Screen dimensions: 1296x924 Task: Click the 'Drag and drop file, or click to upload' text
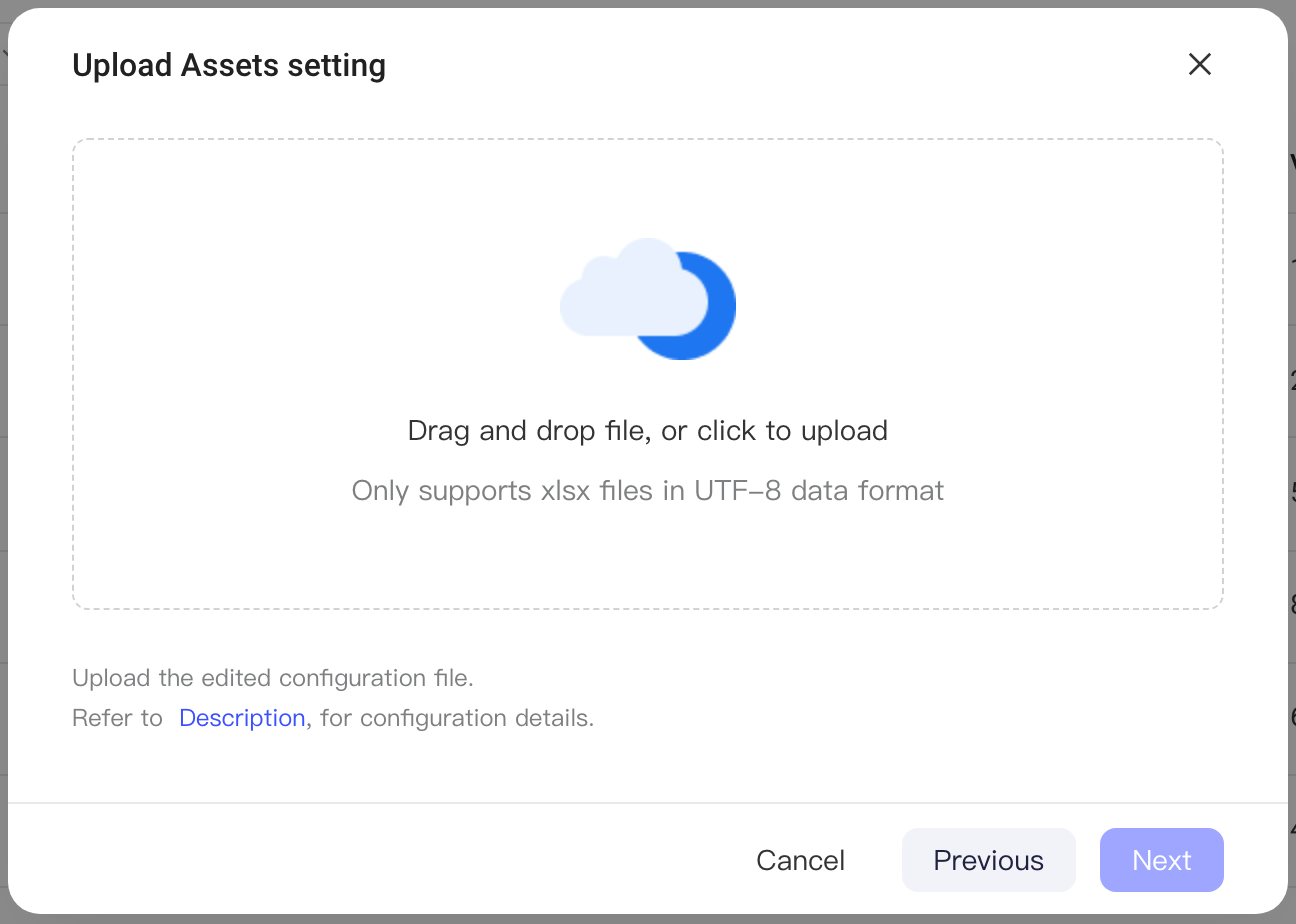click(x=648, y=431)
